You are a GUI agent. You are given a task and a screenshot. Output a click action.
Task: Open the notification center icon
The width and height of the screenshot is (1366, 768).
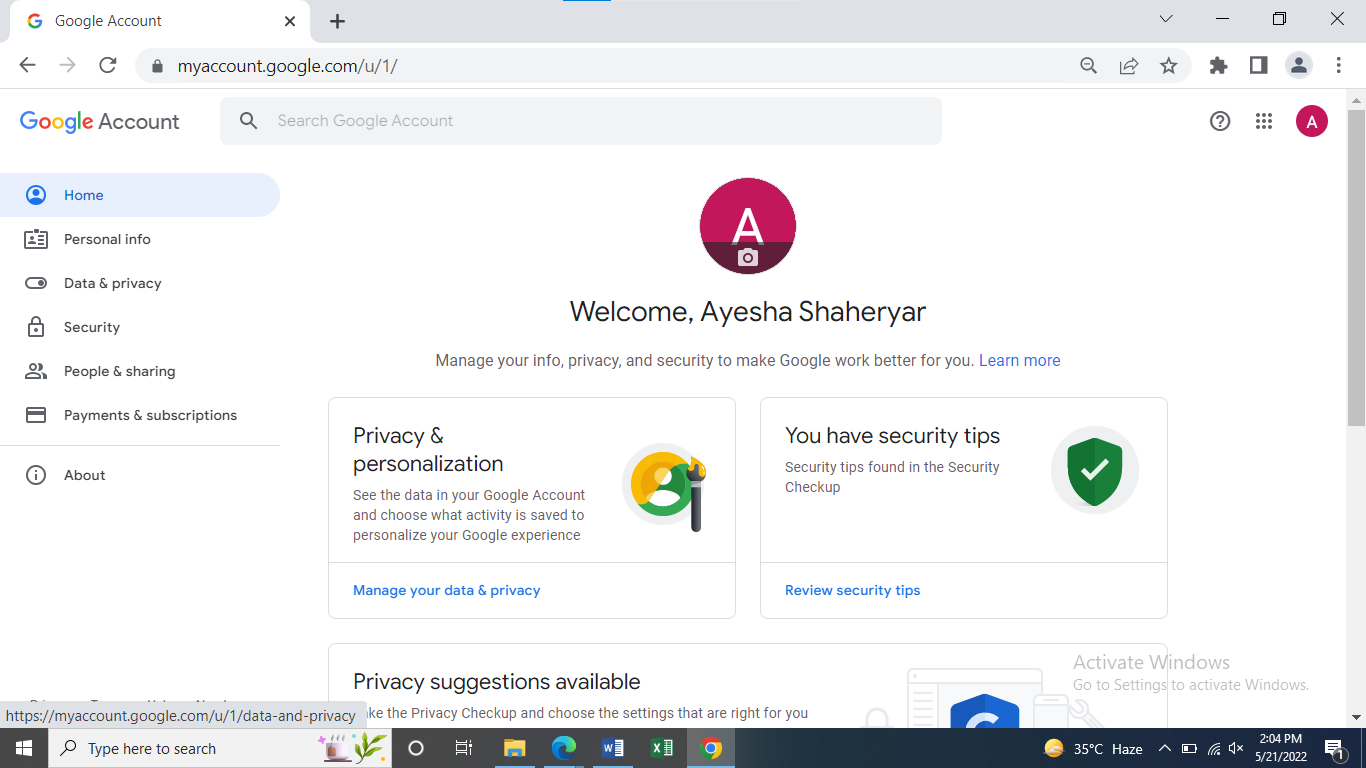click(1334, 748)
